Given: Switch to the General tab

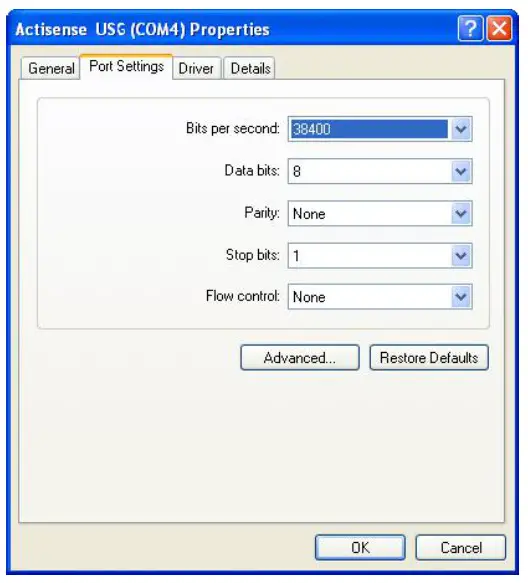Looking at the screenshot, I should (x=51, y=68).
